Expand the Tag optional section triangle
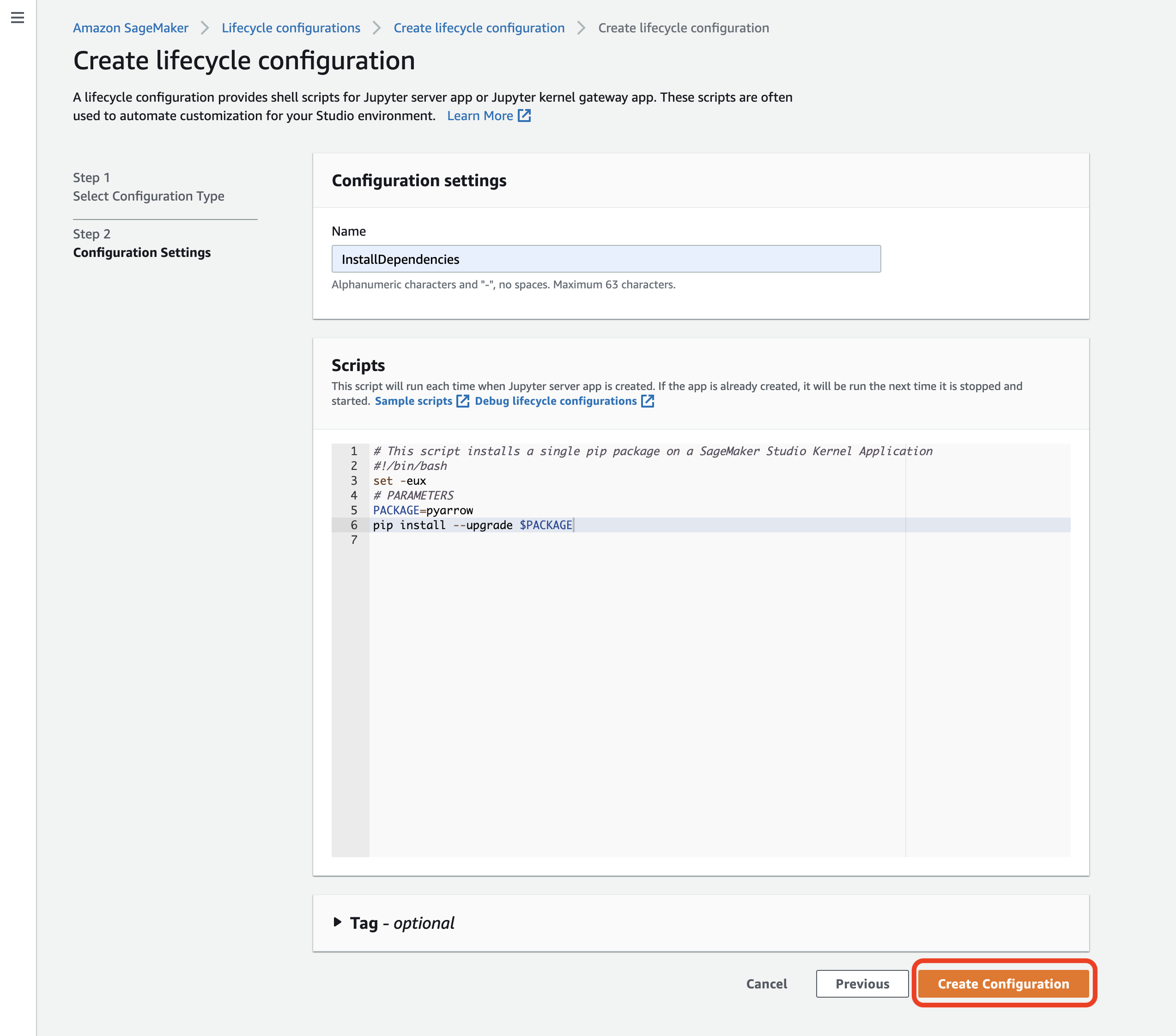The image size is (1176, 1036). 338,922
